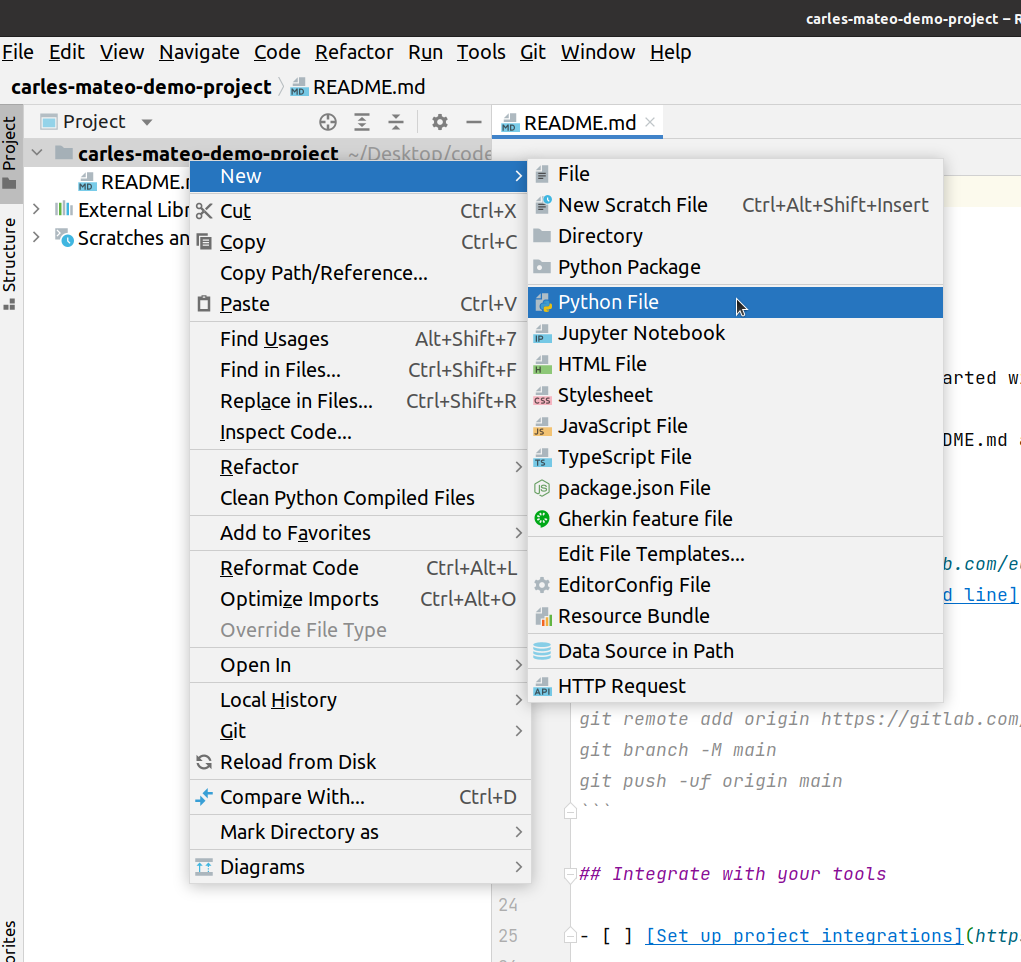The width and height of the screenshot is (1021, 962).
Task: Open the Run menu
Action: [425, 52]
